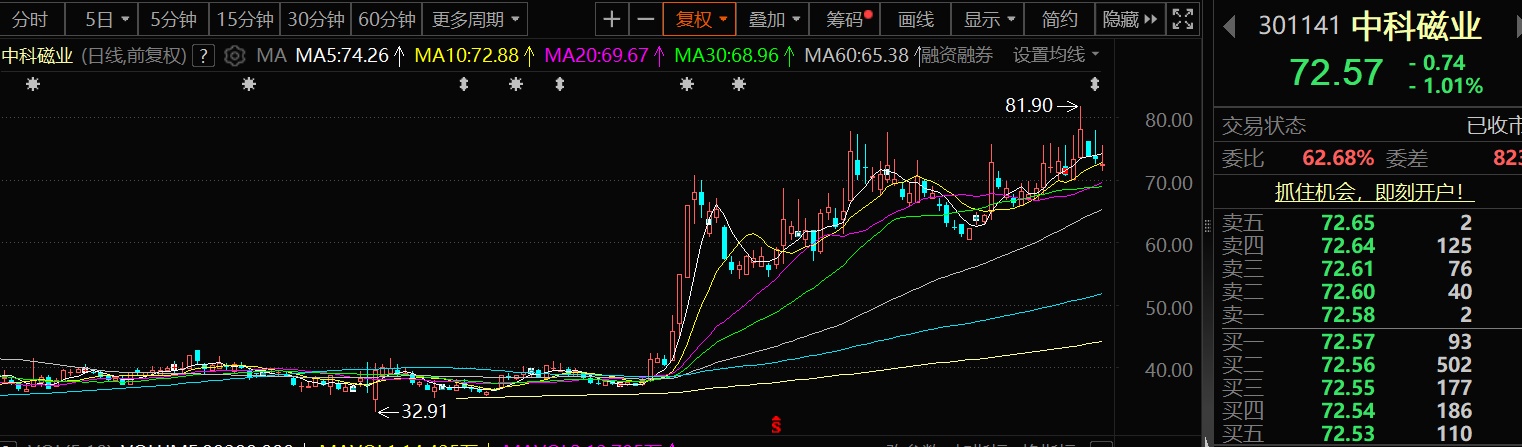Switch to the 分时 intraday tab
The height and width of the screenshot is (447, 1522).
(31, 18)
